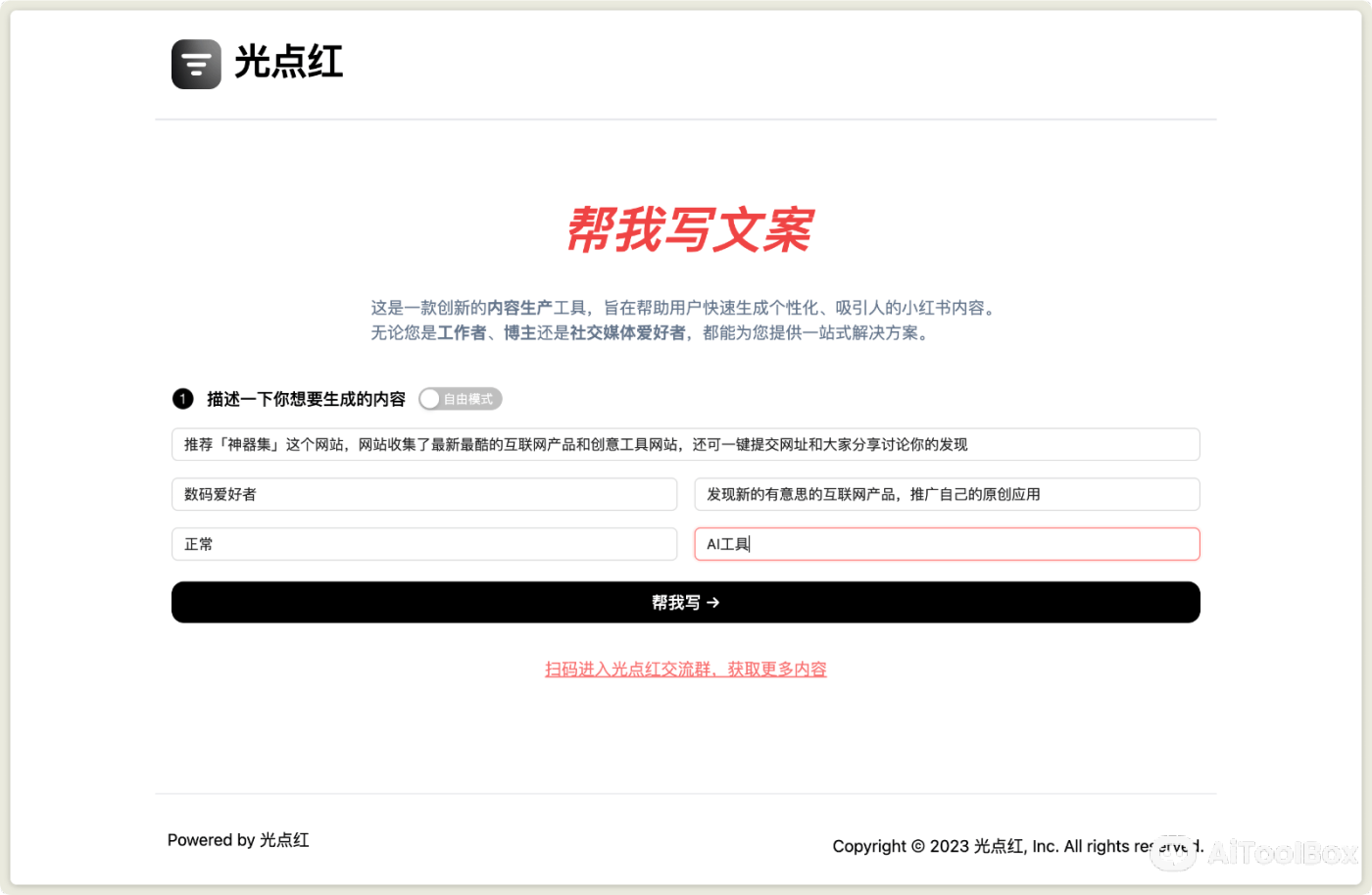Click the description field starting with 推荐「神器集」
1372x895 pixels.
(686, 444)
